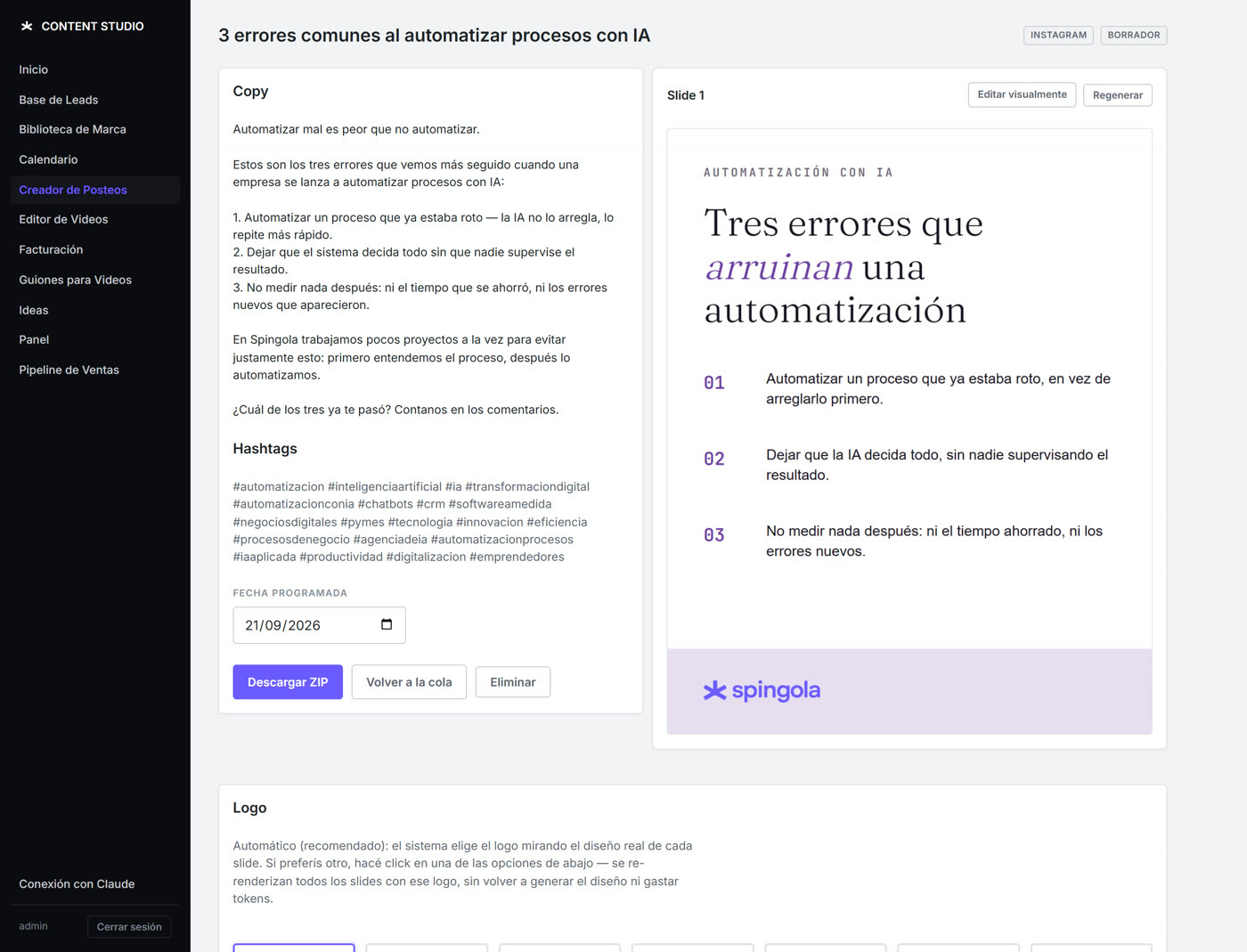
Task: Click the Content Studio asterisk logo icon
Action: 27,27
